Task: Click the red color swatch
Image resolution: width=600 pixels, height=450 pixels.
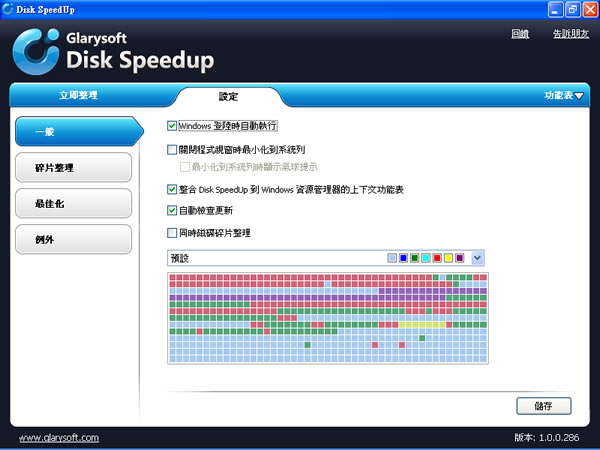Action: coord(437,258)
